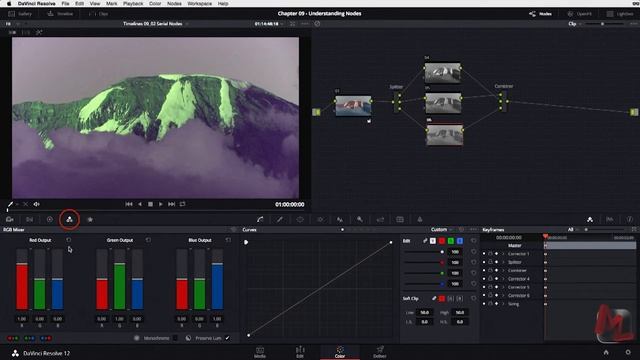Image resolution: width=640 pixels, height=360 pixels.
Task: Click the Red Output red channel bar
Action: [x=22, y=280]
